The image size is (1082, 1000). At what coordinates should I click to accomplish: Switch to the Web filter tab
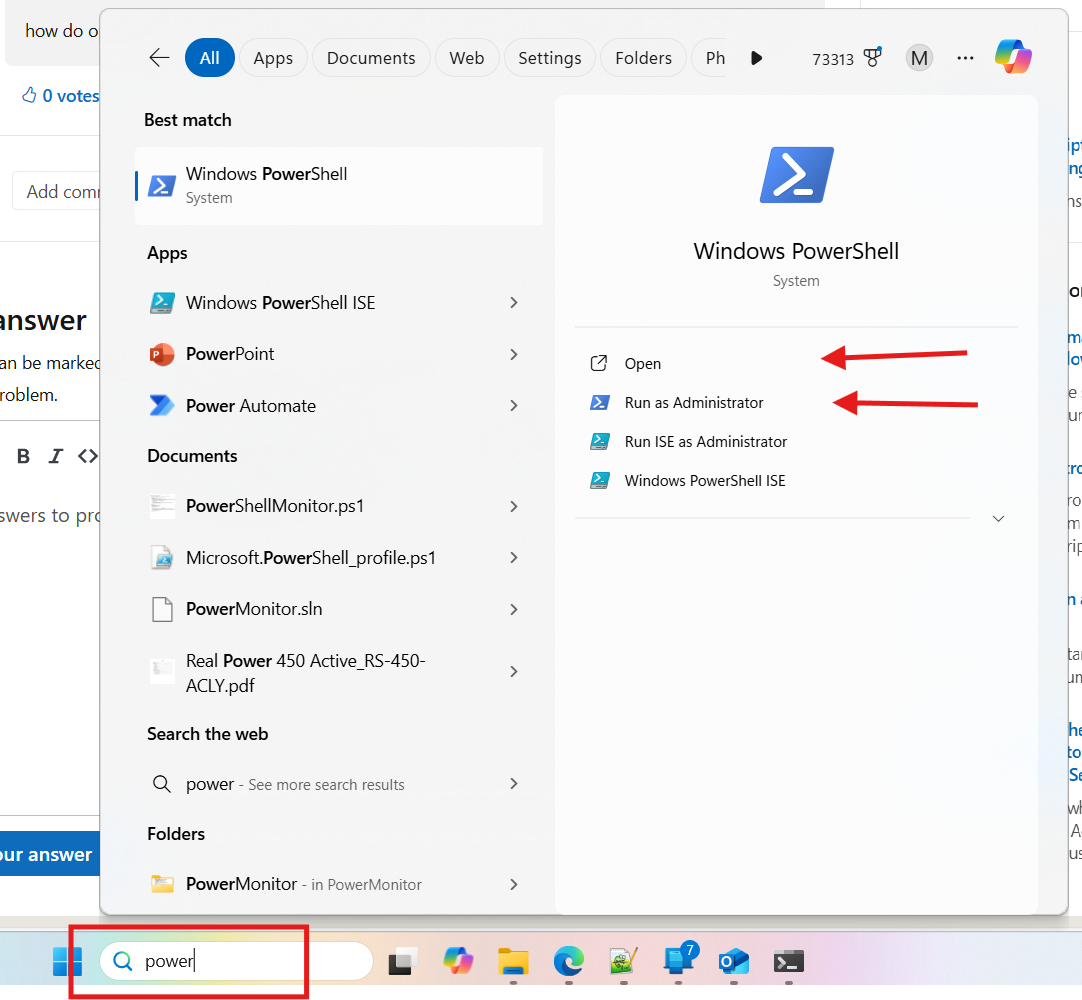[x=467, y=58]
